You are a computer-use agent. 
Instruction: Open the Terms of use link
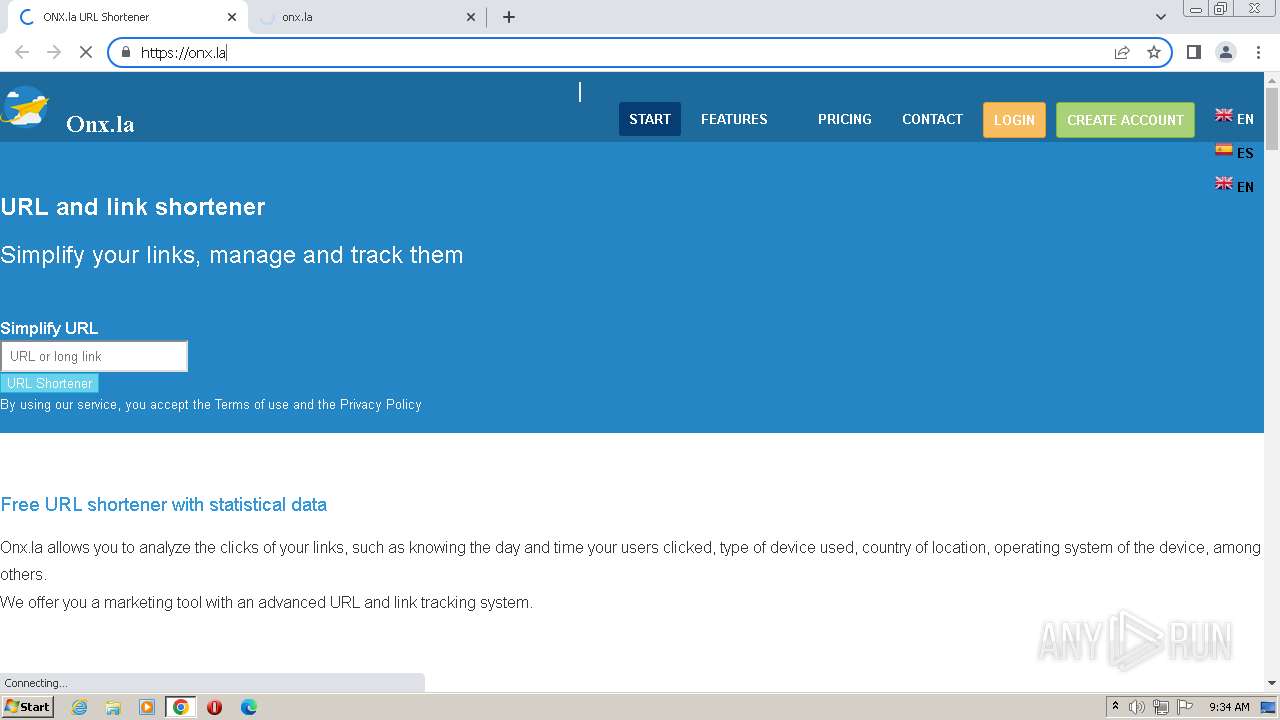tap(251, 405)
